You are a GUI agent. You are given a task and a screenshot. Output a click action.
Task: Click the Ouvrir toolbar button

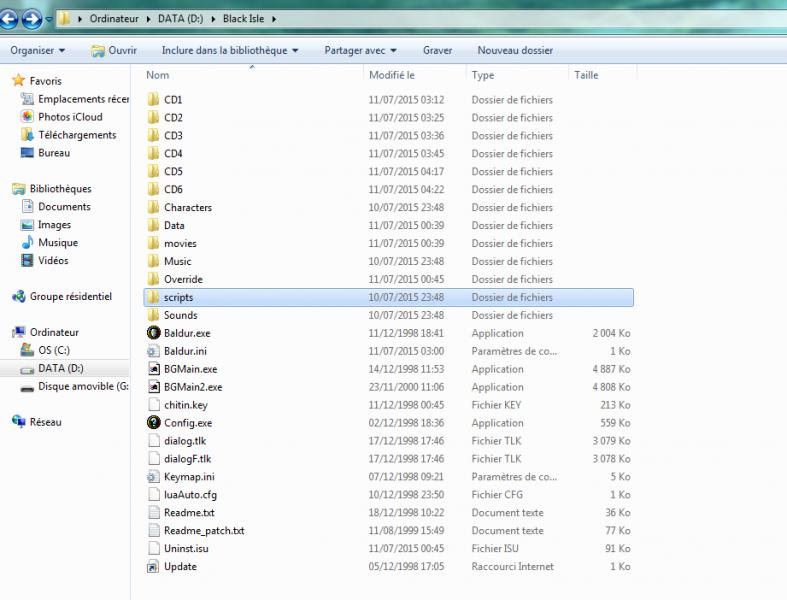point(114,50)
